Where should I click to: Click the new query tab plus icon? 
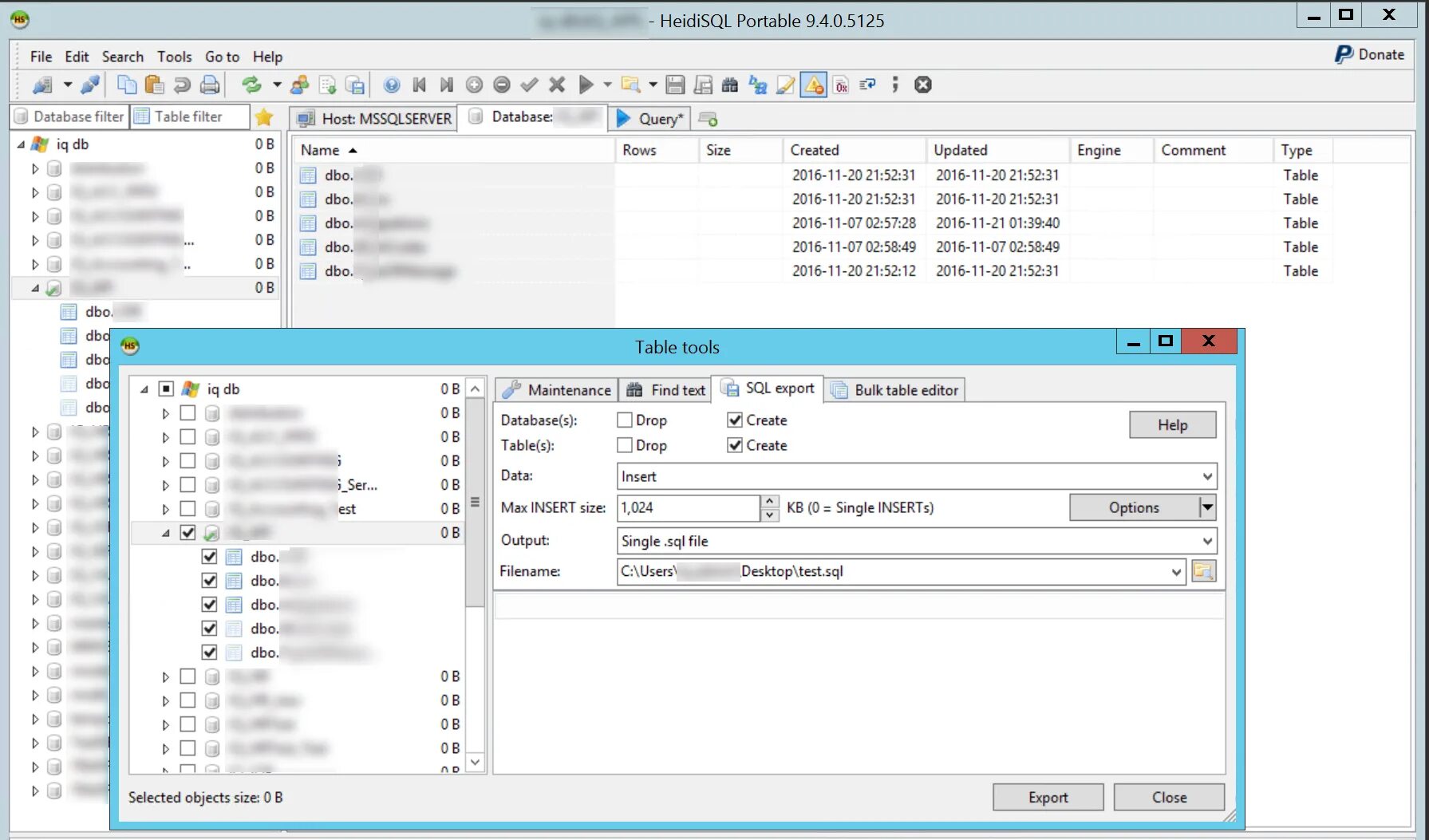pos(708,119)
